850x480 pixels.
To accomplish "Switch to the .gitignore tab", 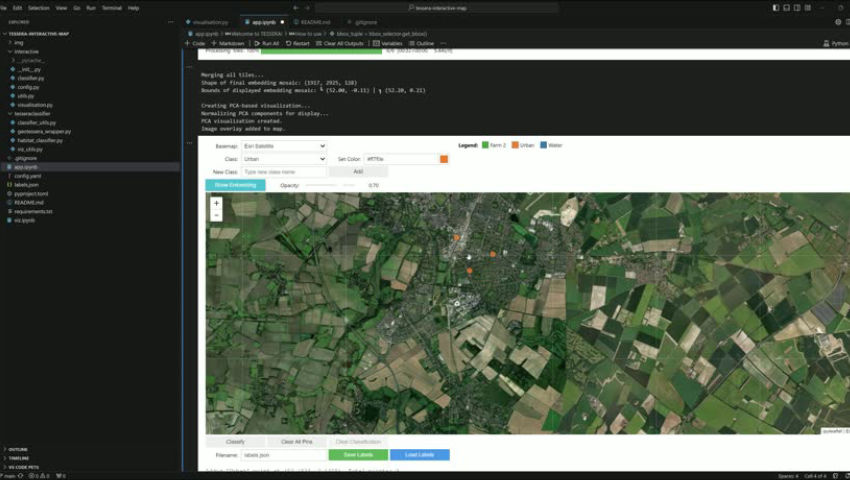I will click(x=363, y=22).
